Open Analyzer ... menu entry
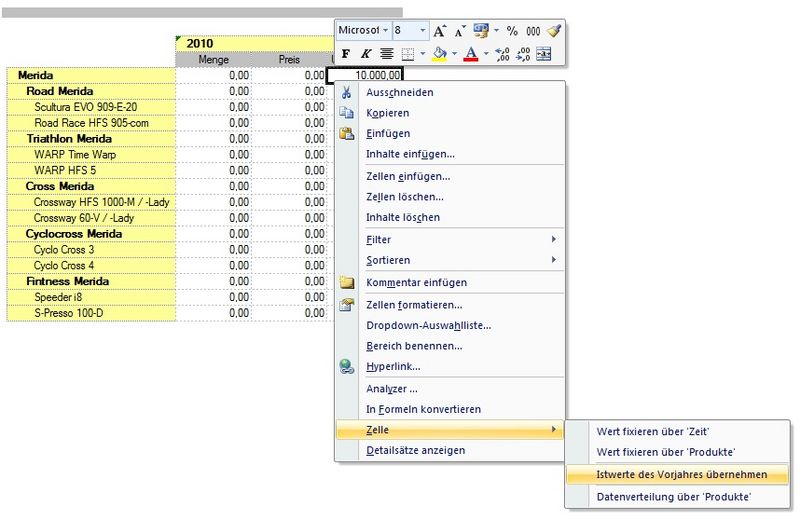Screen dimensions: 800x520 click(x=450, y=388)
